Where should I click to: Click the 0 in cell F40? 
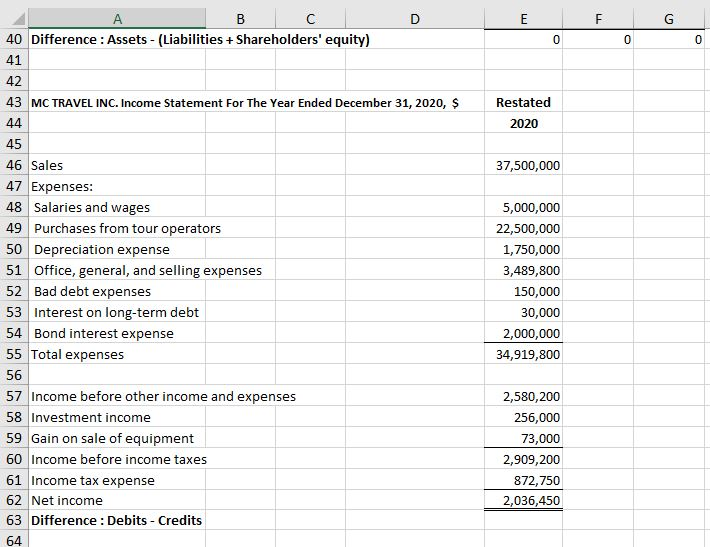[x=627, y=39]
